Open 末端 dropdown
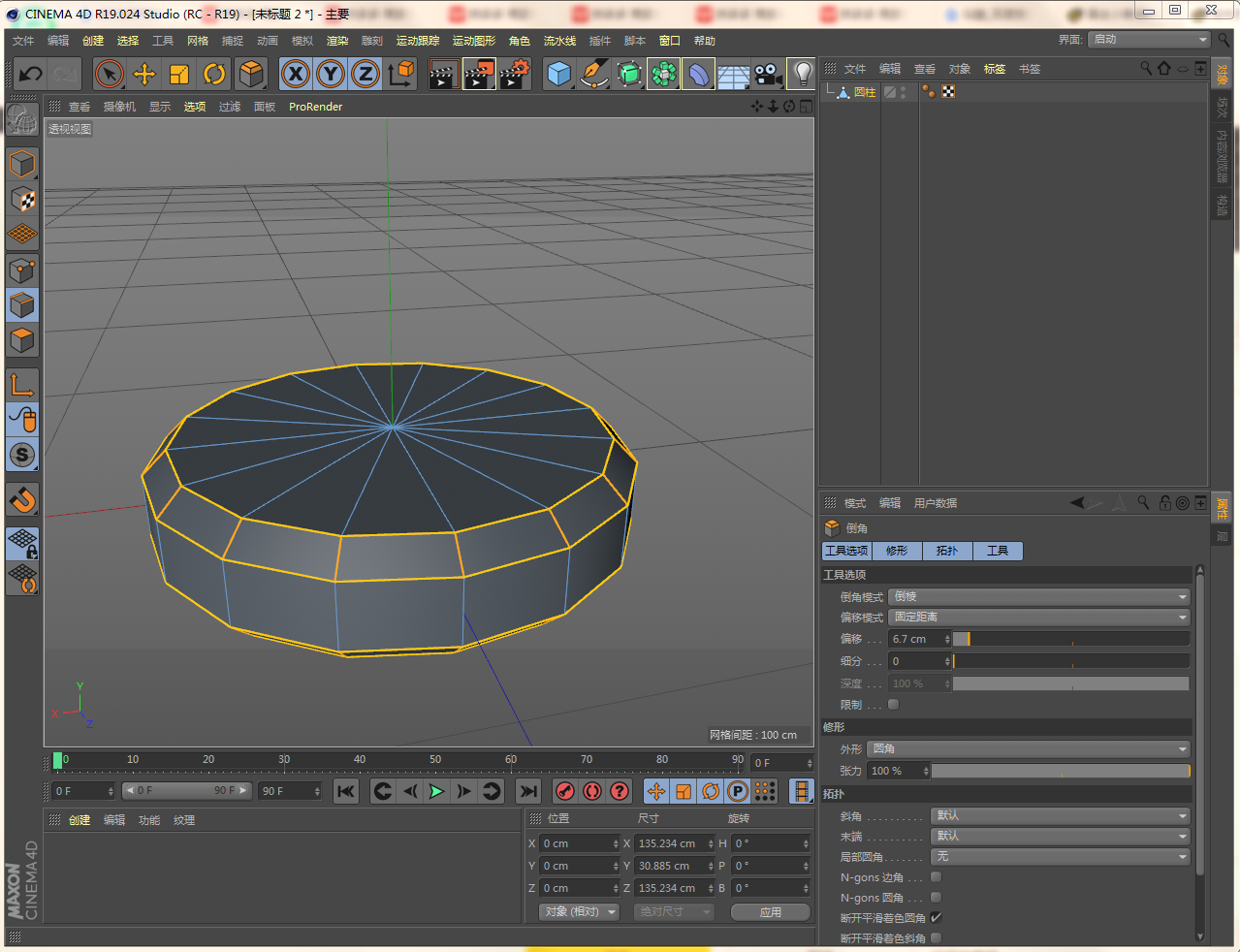 (x=1061, y=837)
